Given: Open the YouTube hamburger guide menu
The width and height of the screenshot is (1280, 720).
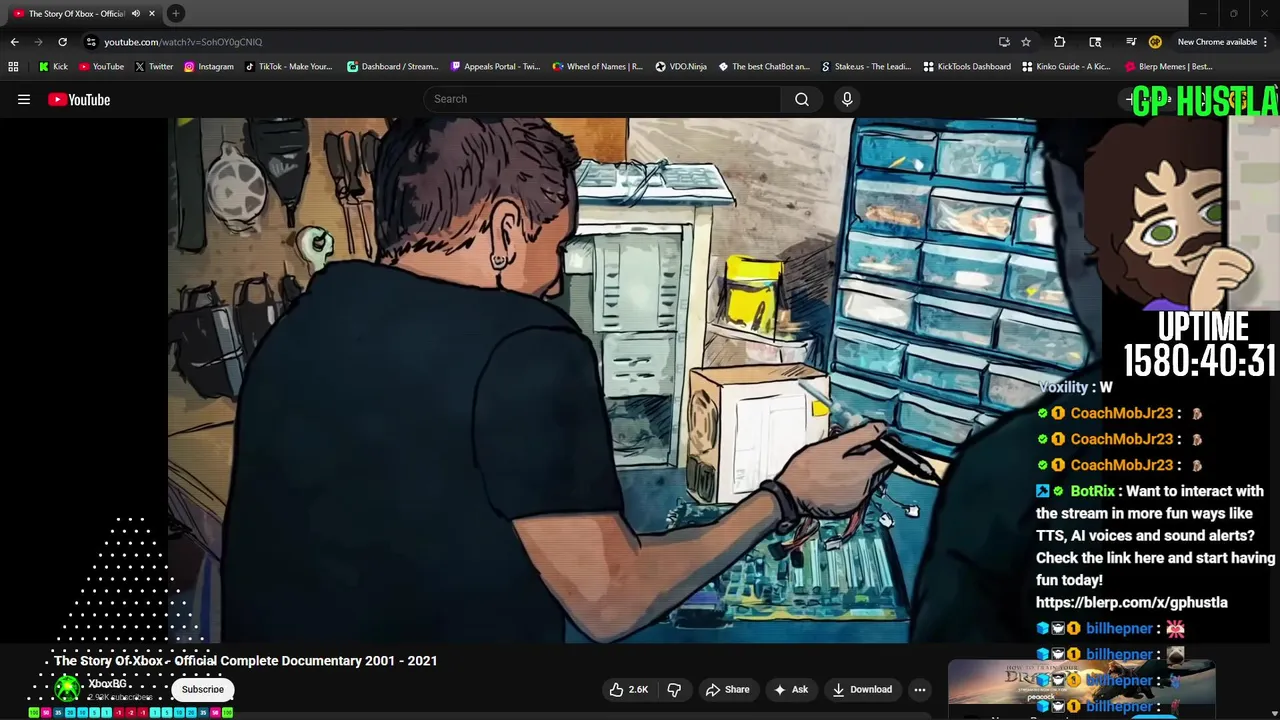Looking at the screenshot, I should tap(24, 99).
